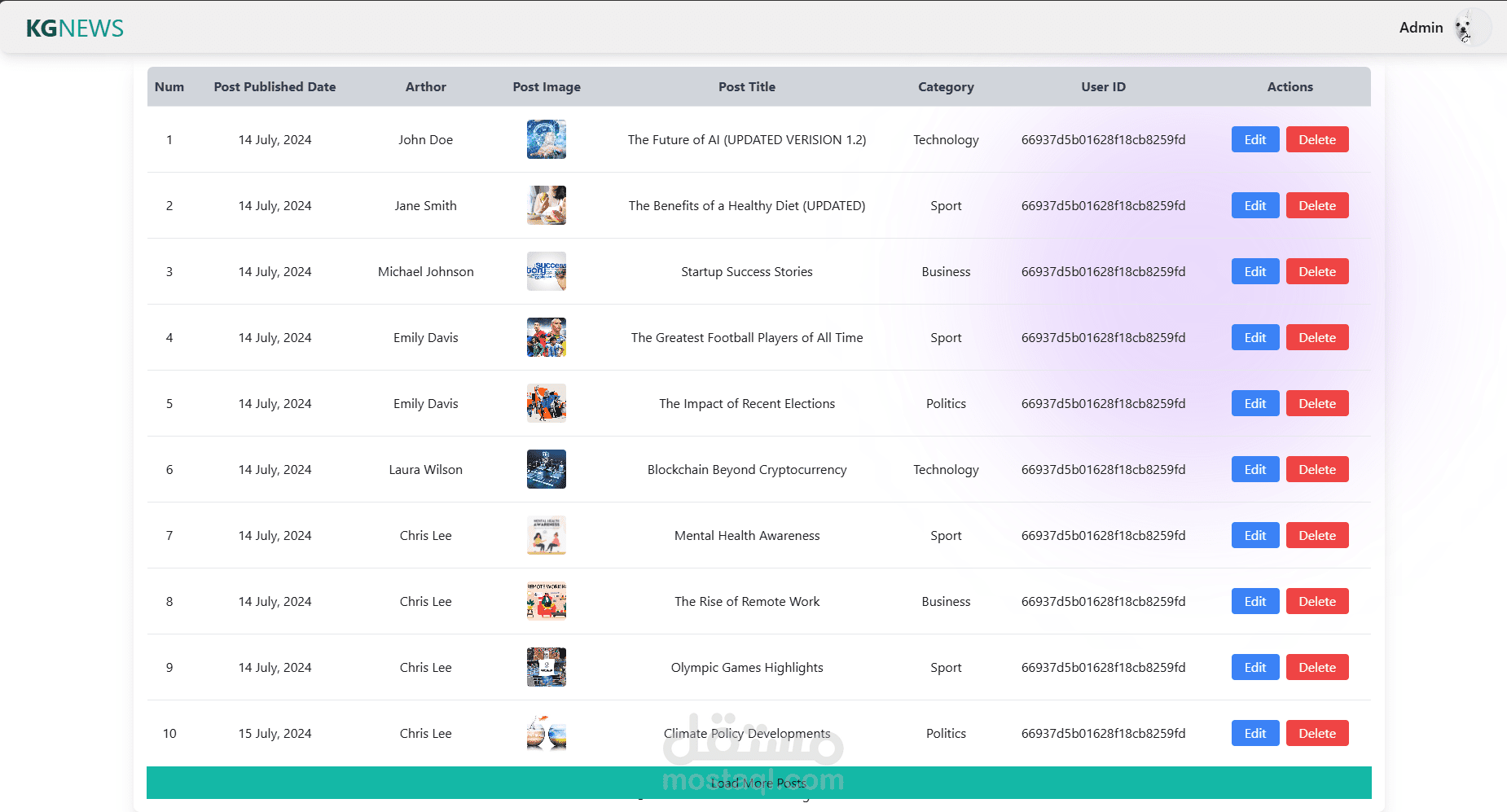Edit the 'Mental Health Awareness' post
Image resolution: width=1507 pixels, height=812 pixels.
(x=1255, y=535)
